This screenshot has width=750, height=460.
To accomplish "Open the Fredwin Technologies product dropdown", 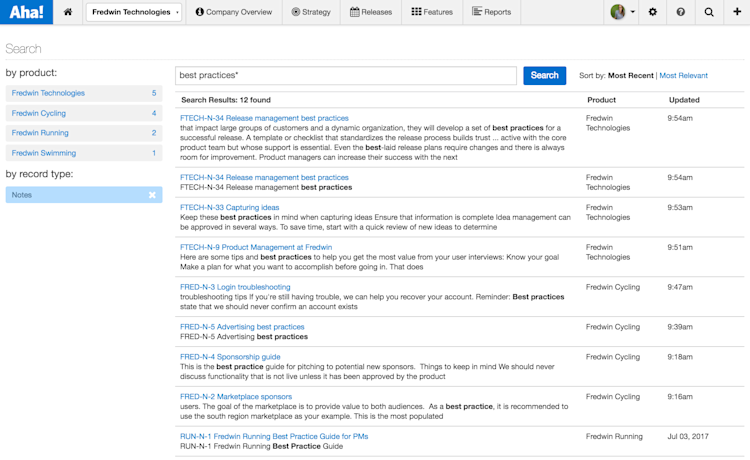I will [x=134, y=12].
